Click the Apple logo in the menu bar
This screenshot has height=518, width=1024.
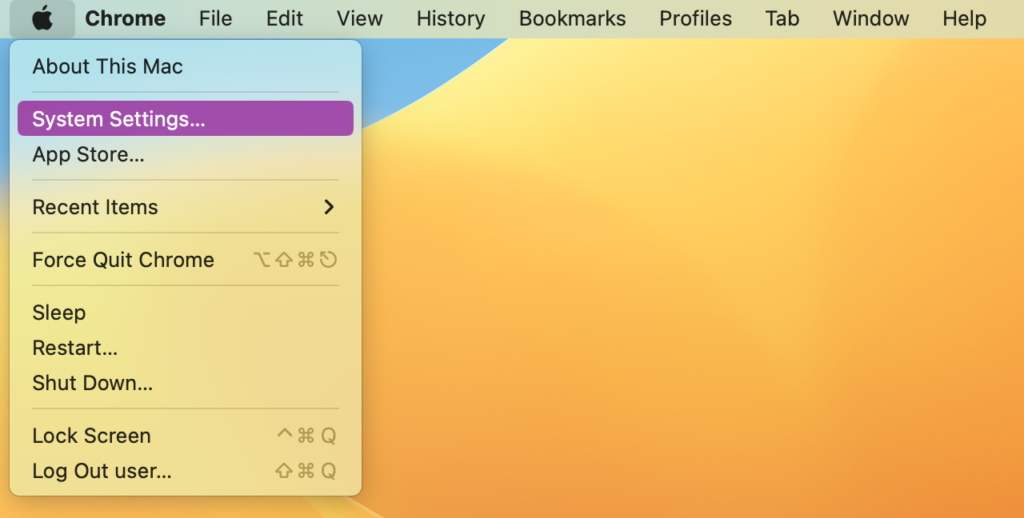coord(42,19)
